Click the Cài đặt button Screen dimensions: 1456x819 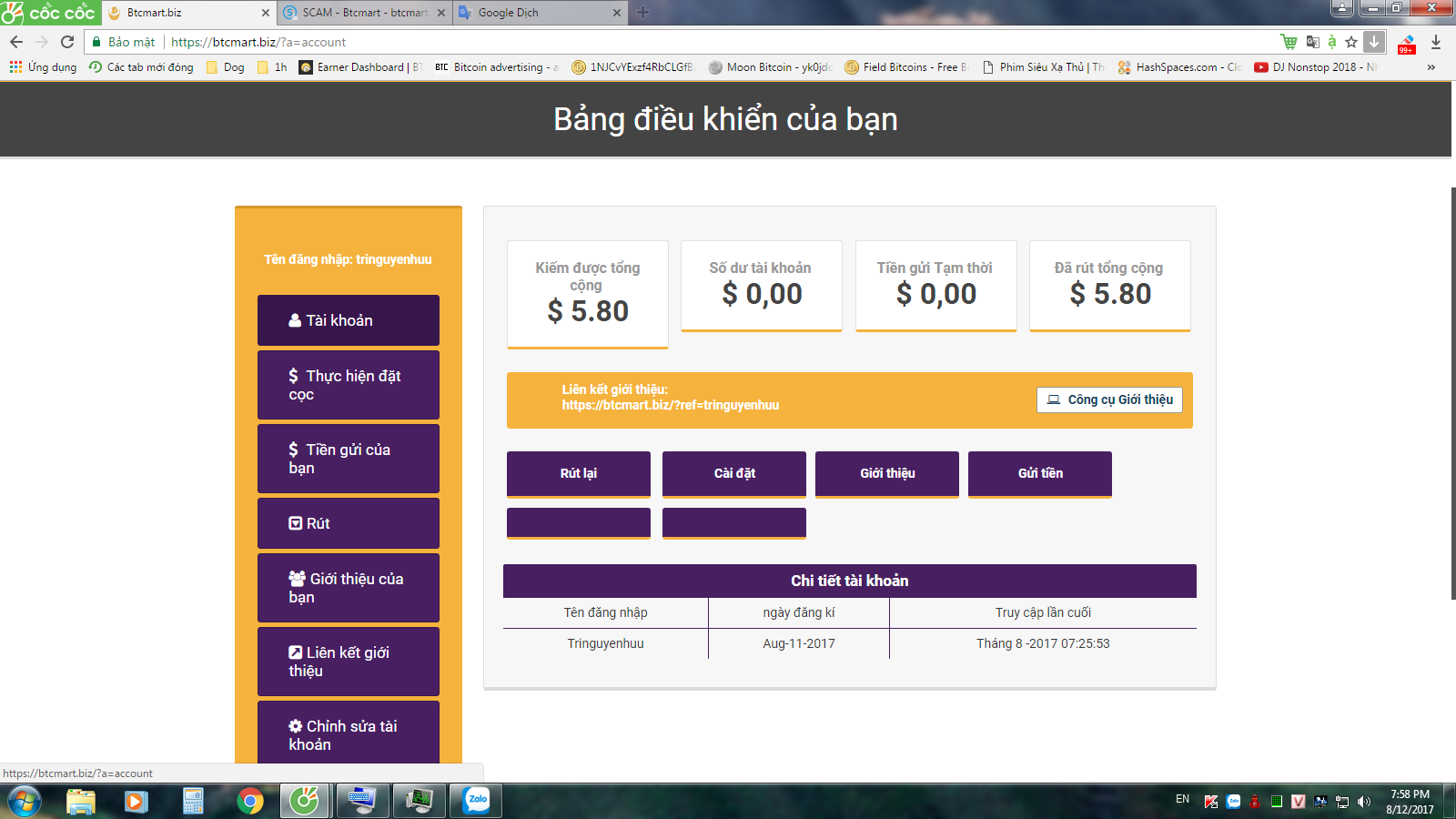734,474
